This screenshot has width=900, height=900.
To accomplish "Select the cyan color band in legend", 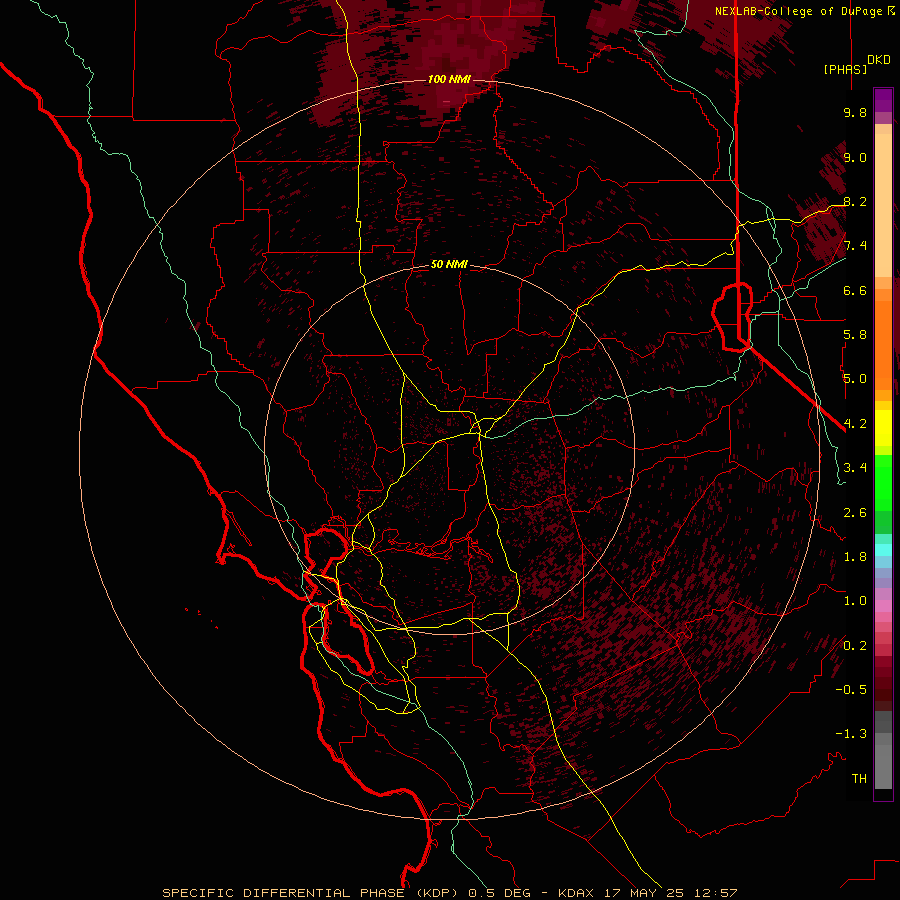I will 883,550.
